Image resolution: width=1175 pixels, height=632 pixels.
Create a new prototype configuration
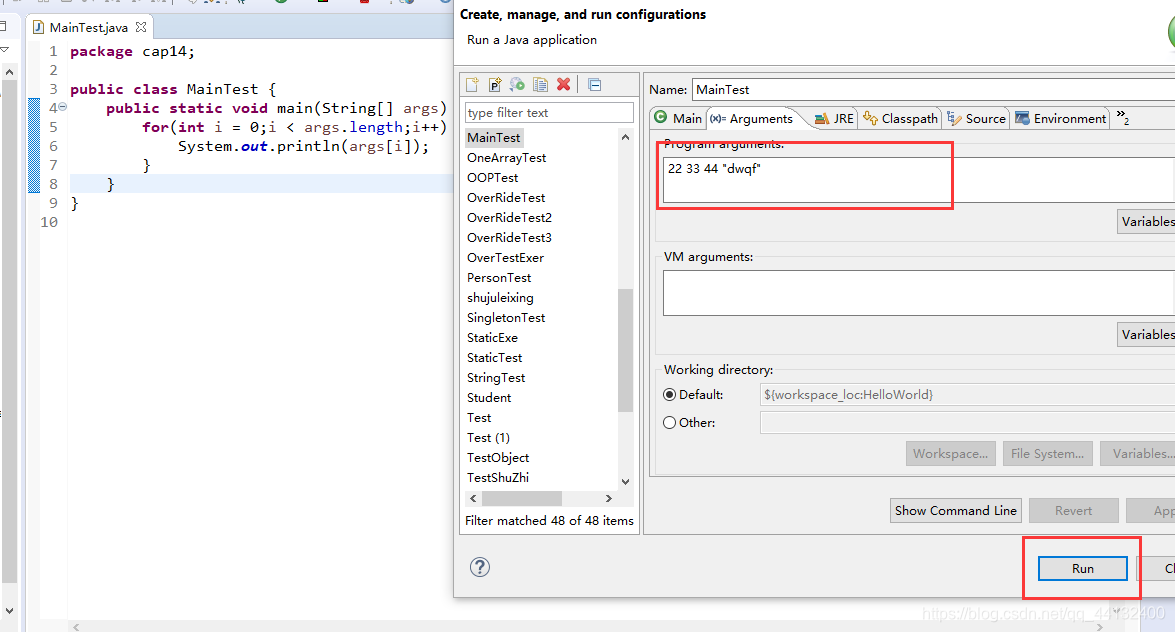point(495,85)
